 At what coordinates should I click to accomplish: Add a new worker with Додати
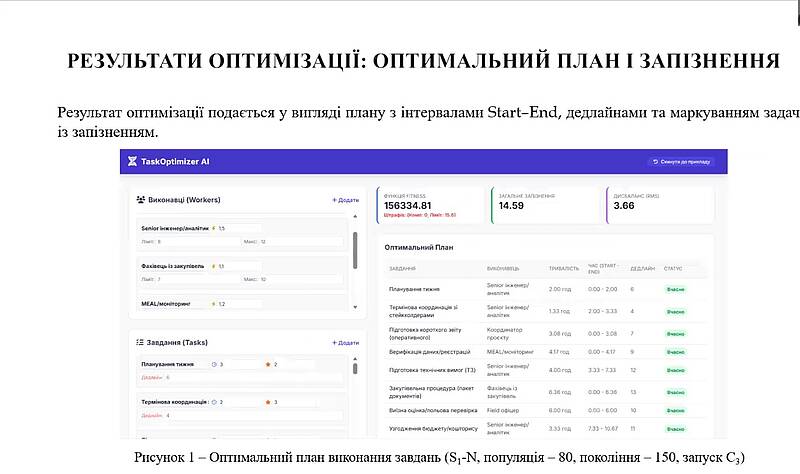click(x=345, y=200)
